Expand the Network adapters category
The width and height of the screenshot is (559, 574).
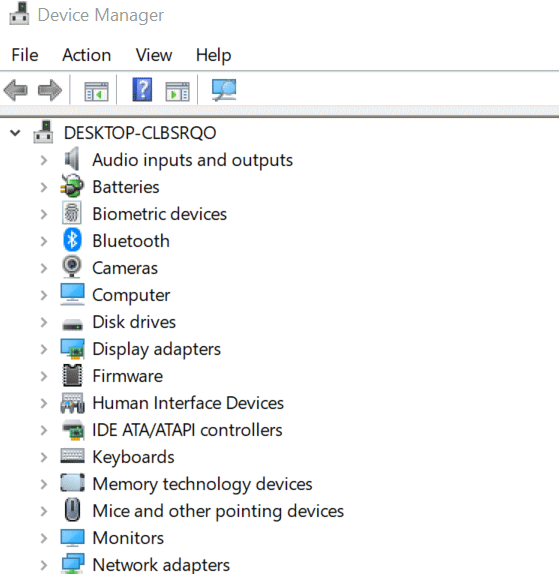point(44,565)
